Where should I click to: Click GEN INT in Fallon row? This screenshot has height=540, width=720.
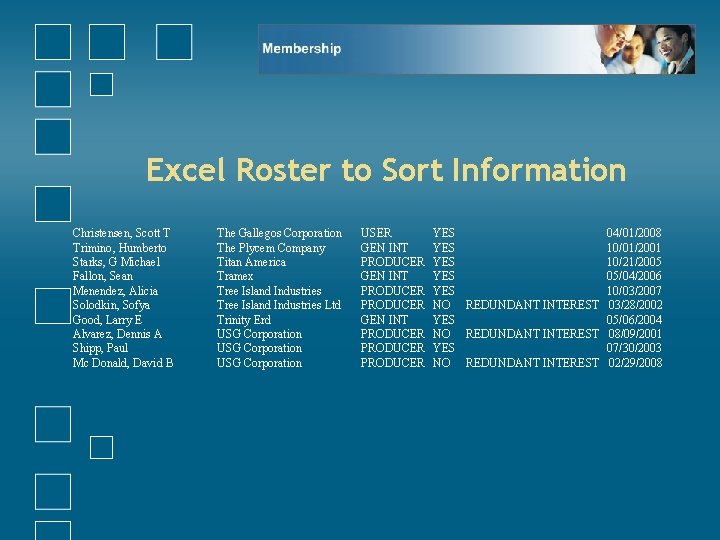click(x=384, y=276)
